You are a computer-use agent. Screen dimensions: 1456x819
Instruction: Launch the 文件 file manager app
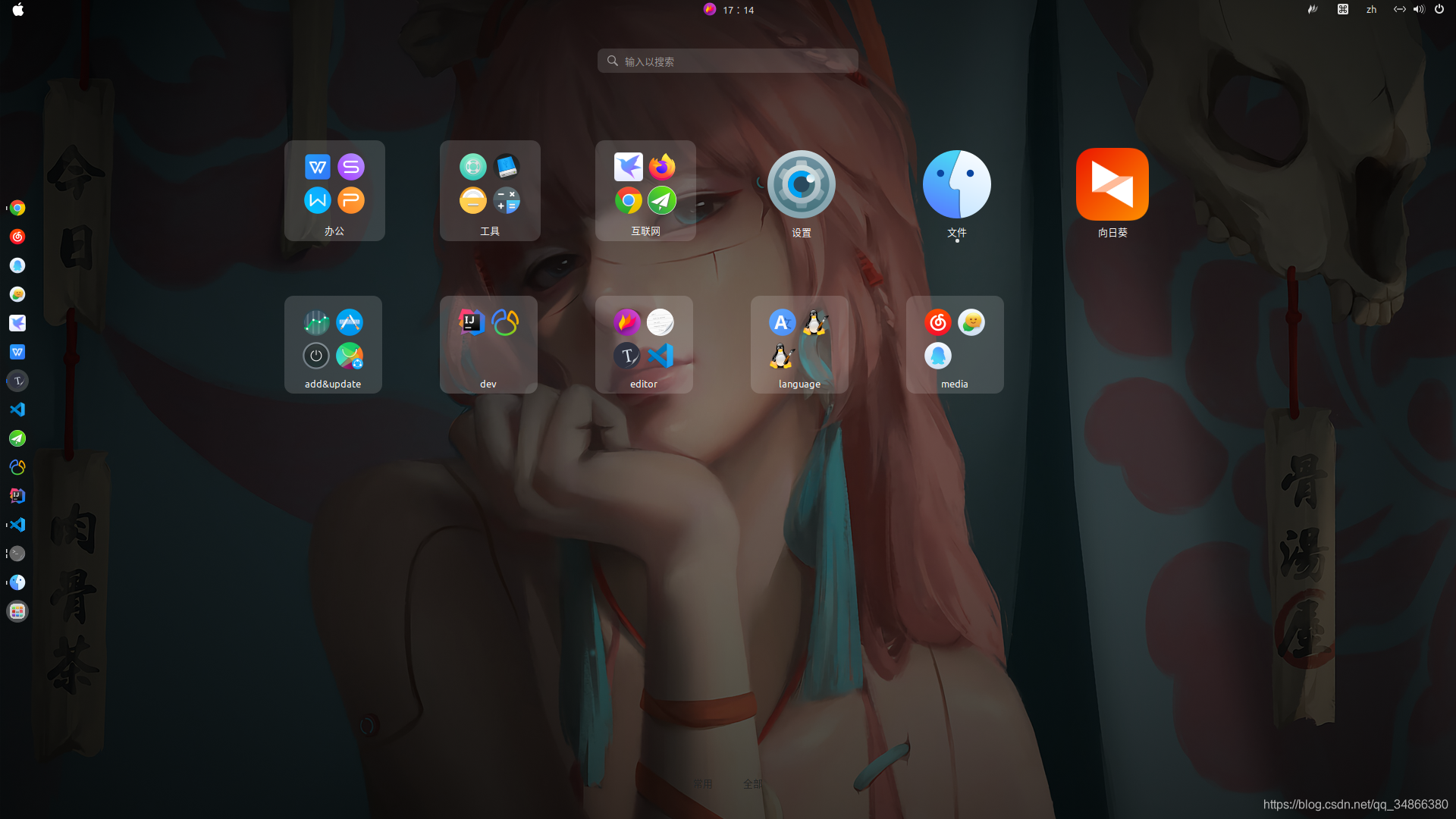click(956, 185)
